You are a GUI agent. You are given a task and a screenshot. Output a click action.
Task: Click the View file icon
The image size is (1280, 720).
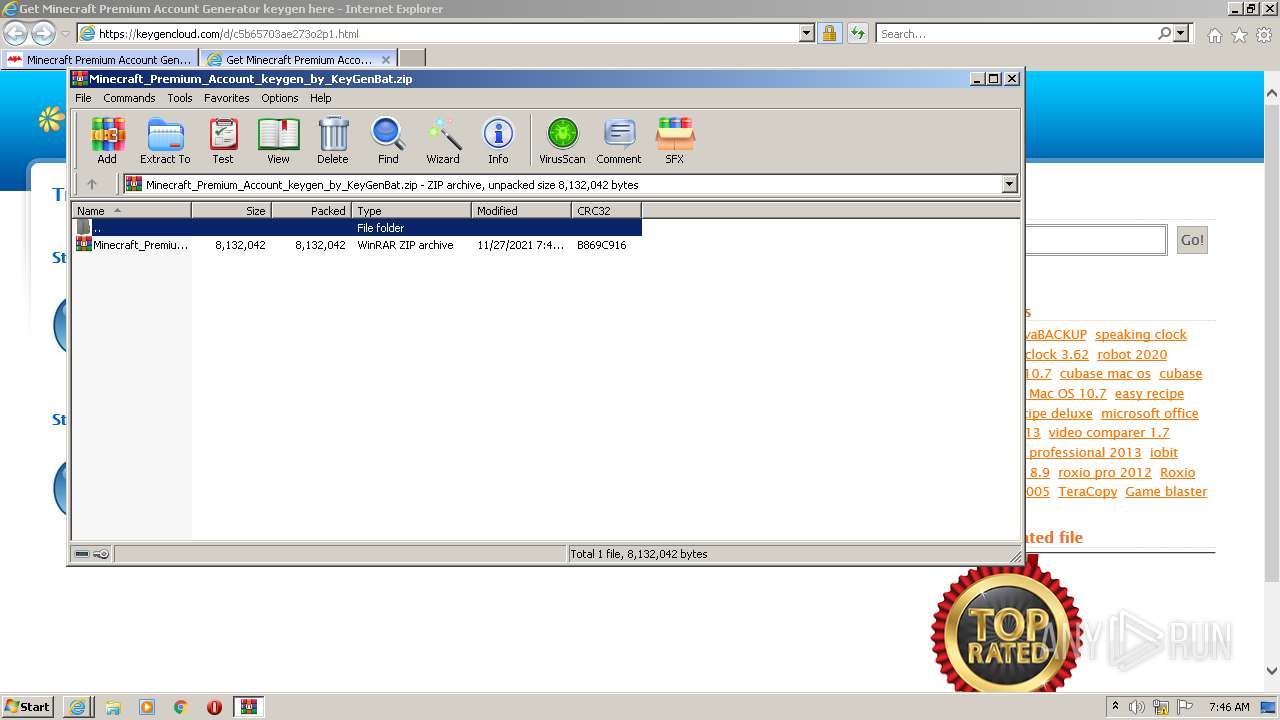pos(278,140)
